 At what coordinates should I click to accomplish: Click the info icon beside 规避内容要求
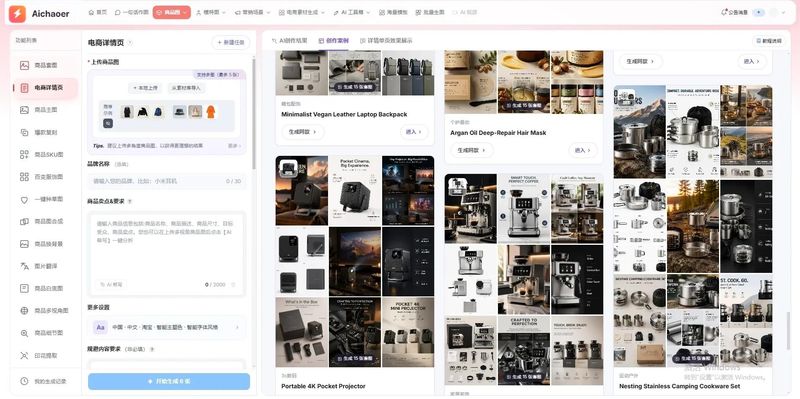point(152,350)
